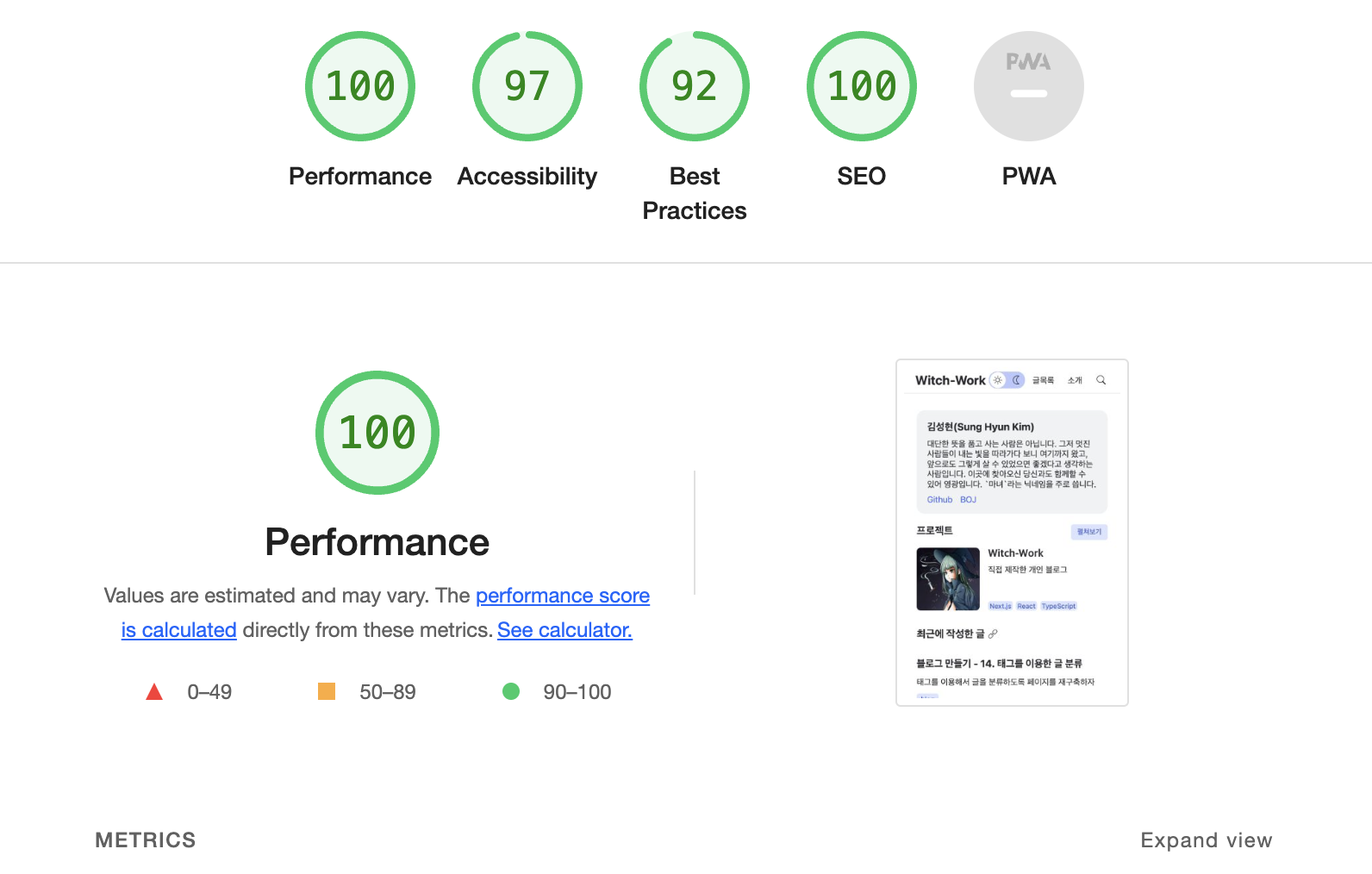1372x874 pixels.
Task: Select the SEO score gauge
Action: (862, 86)
